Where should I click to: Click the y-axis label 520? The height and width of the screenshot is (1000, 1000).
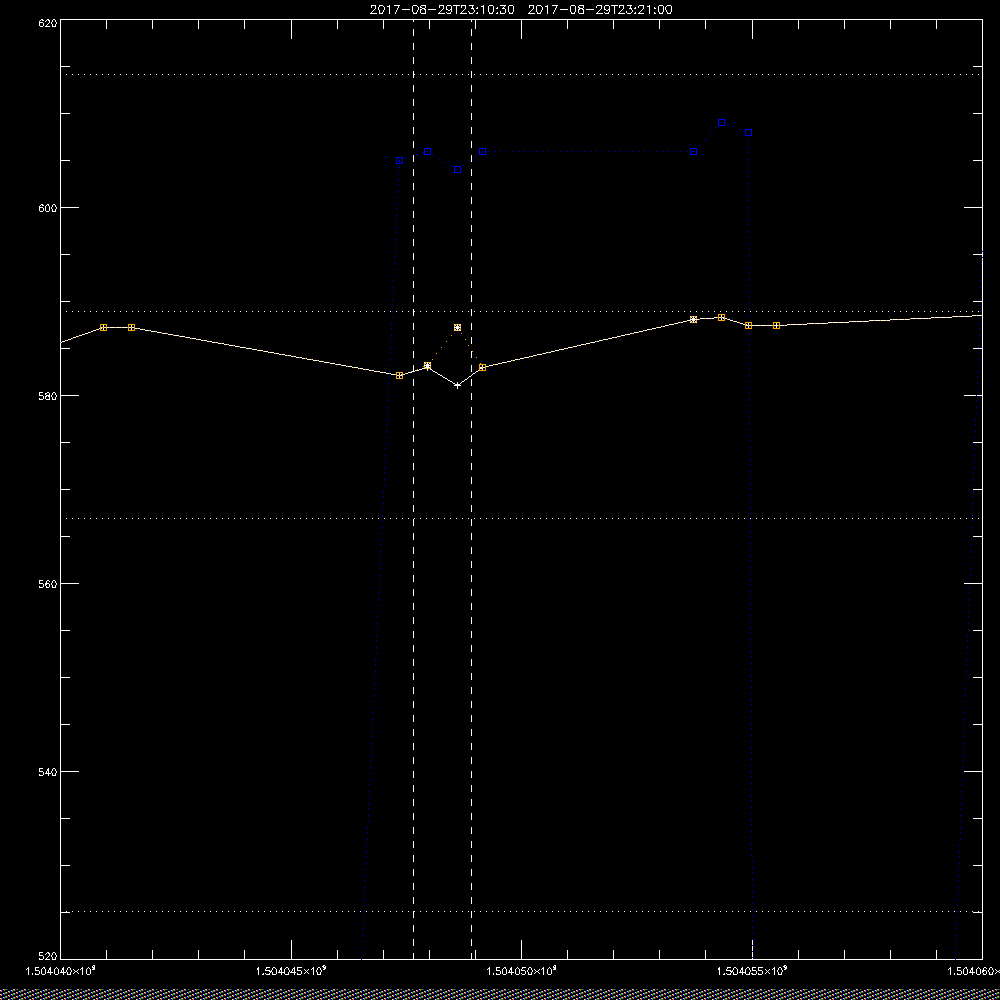tap(48, 955)
